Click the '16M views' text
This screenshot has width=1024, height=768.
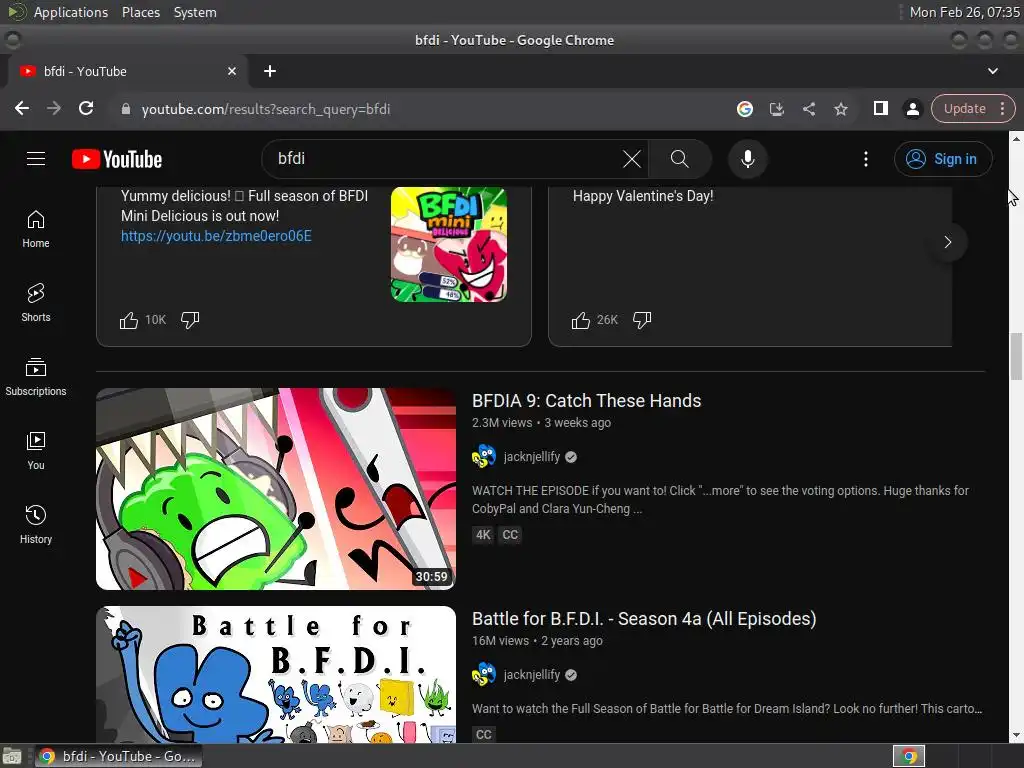[500, 641]
